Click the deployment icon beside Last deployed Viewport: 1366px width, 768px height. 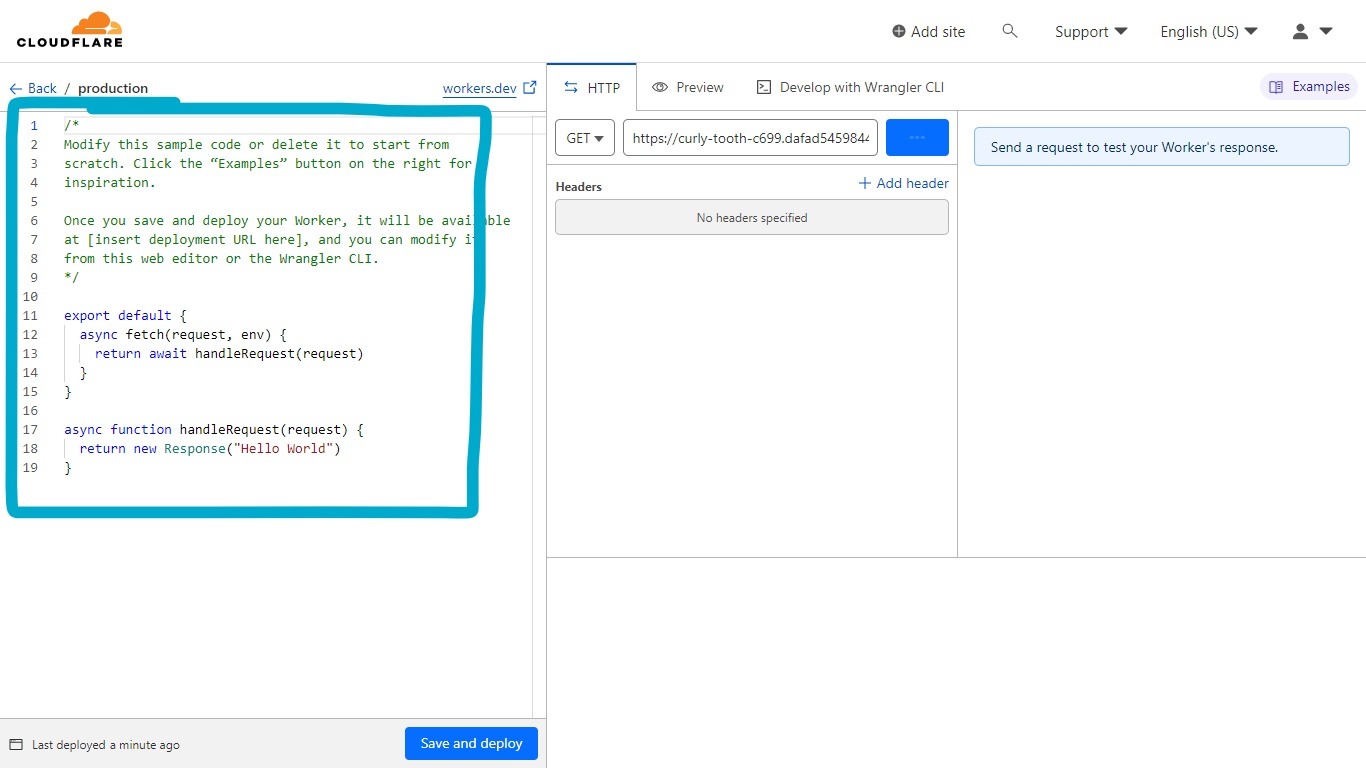16,745
